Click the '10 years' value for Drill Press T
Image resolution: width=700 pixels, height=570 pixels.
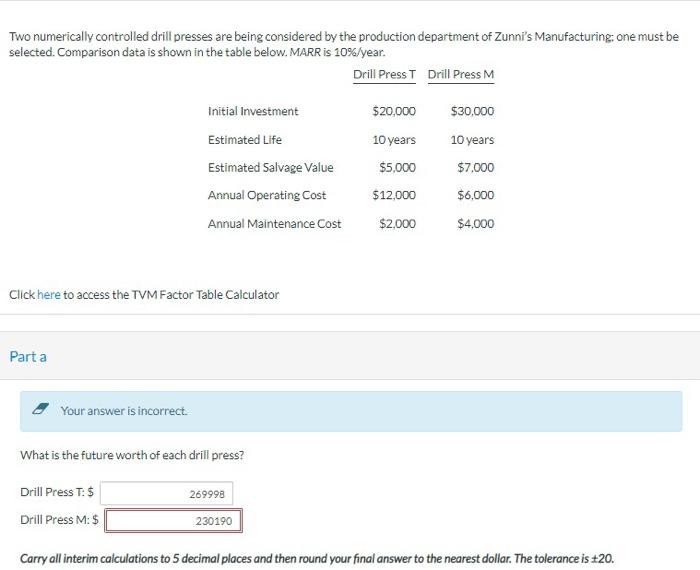(x=394, y=140)
